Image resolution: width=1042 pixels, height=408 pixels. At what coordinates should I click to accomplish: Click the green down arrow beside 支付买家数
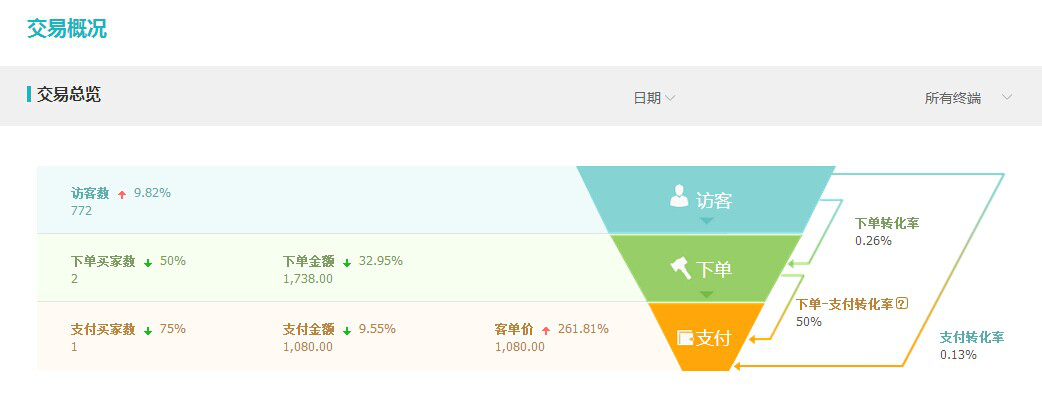click(148, 330)
